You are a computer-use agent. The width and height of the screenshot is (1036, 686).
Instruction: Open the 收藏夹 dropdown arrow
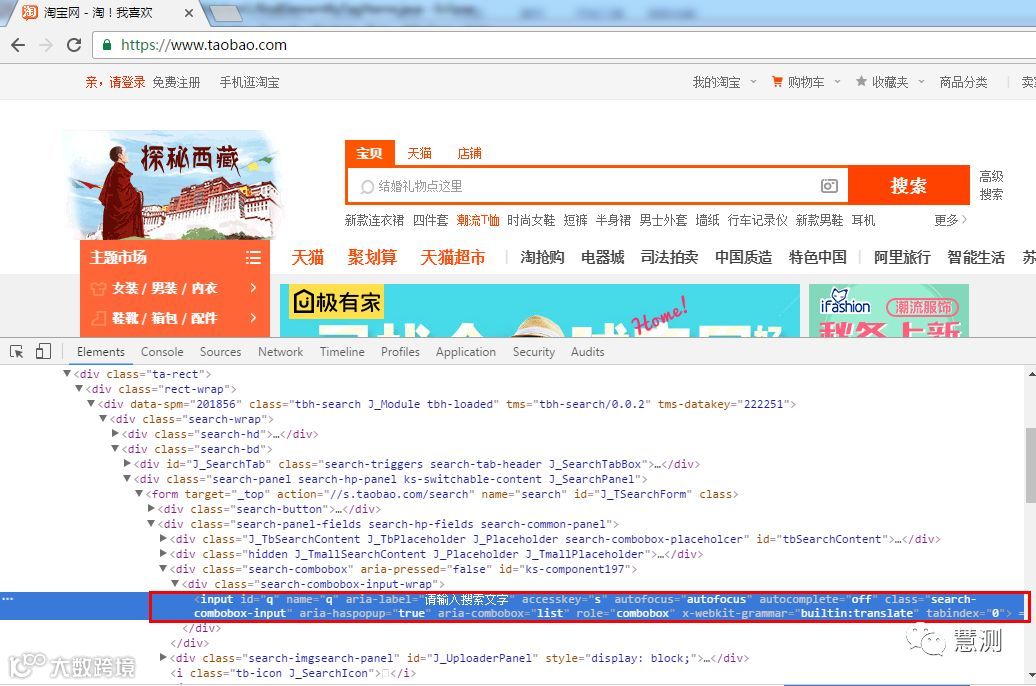click(921, 82)
